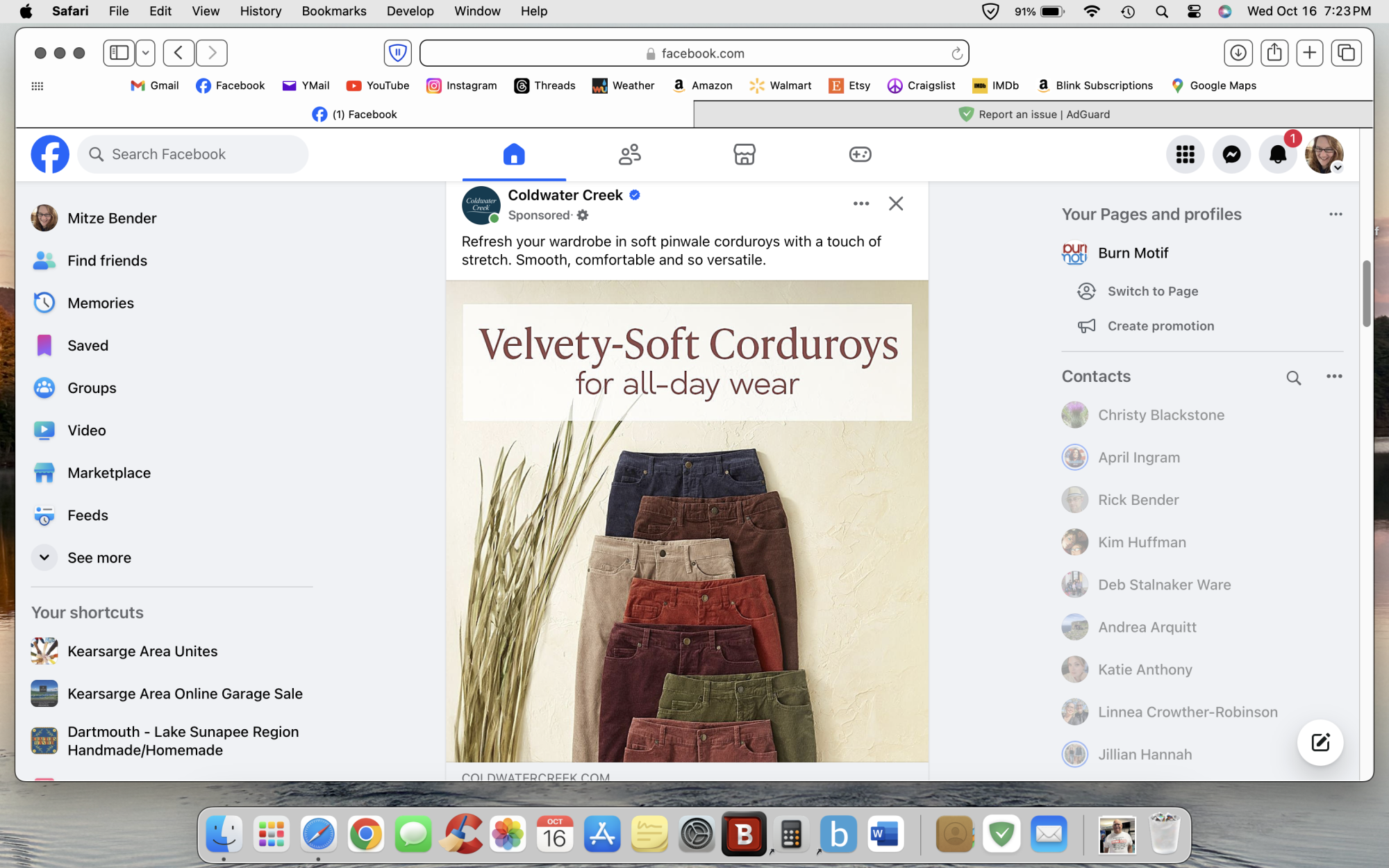
Task: Click Switch to Page for Burn Motif
Action: tap(1153, 291)
